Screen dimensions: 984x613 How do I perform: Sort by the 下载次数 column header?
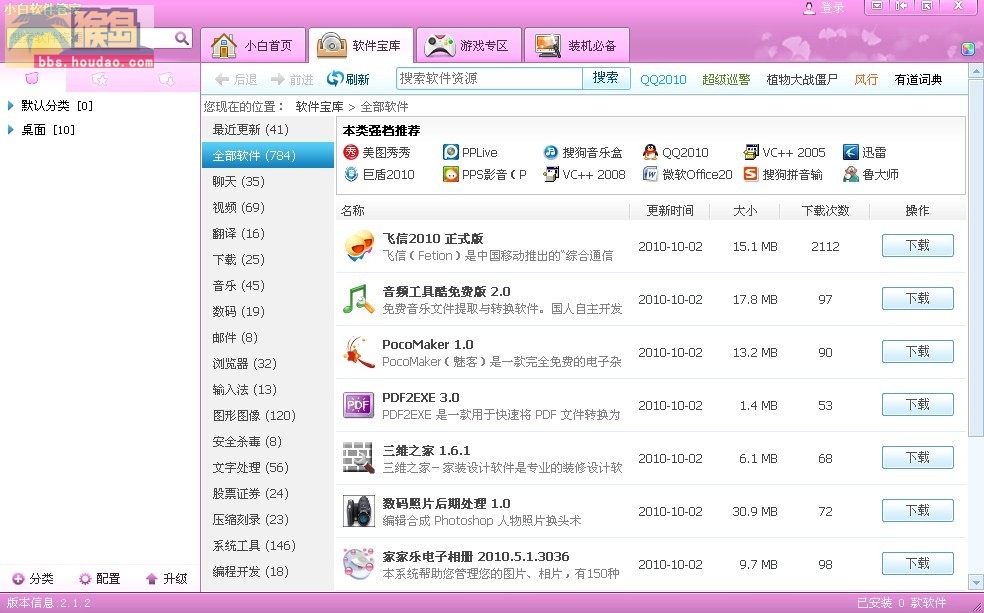[x=825, y=211]
